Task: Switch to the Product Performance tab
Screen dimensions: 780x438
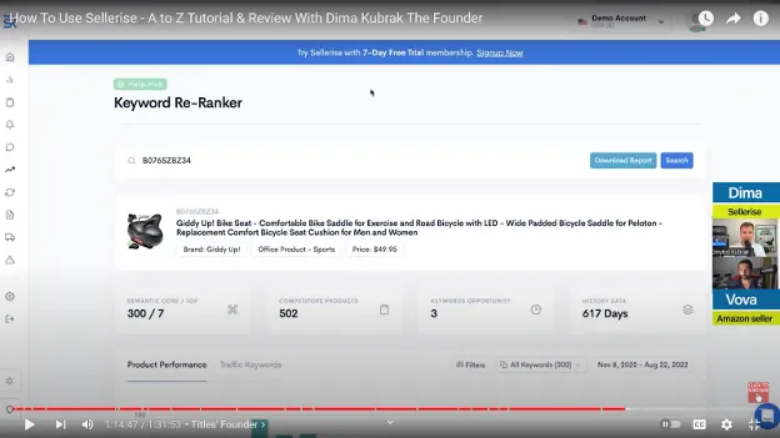Action: [167, 365]
